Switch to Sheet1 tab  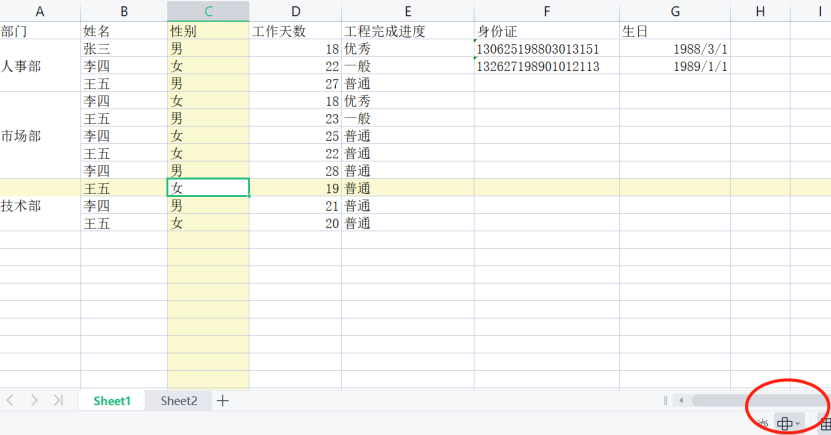click(x=112, y=401)
